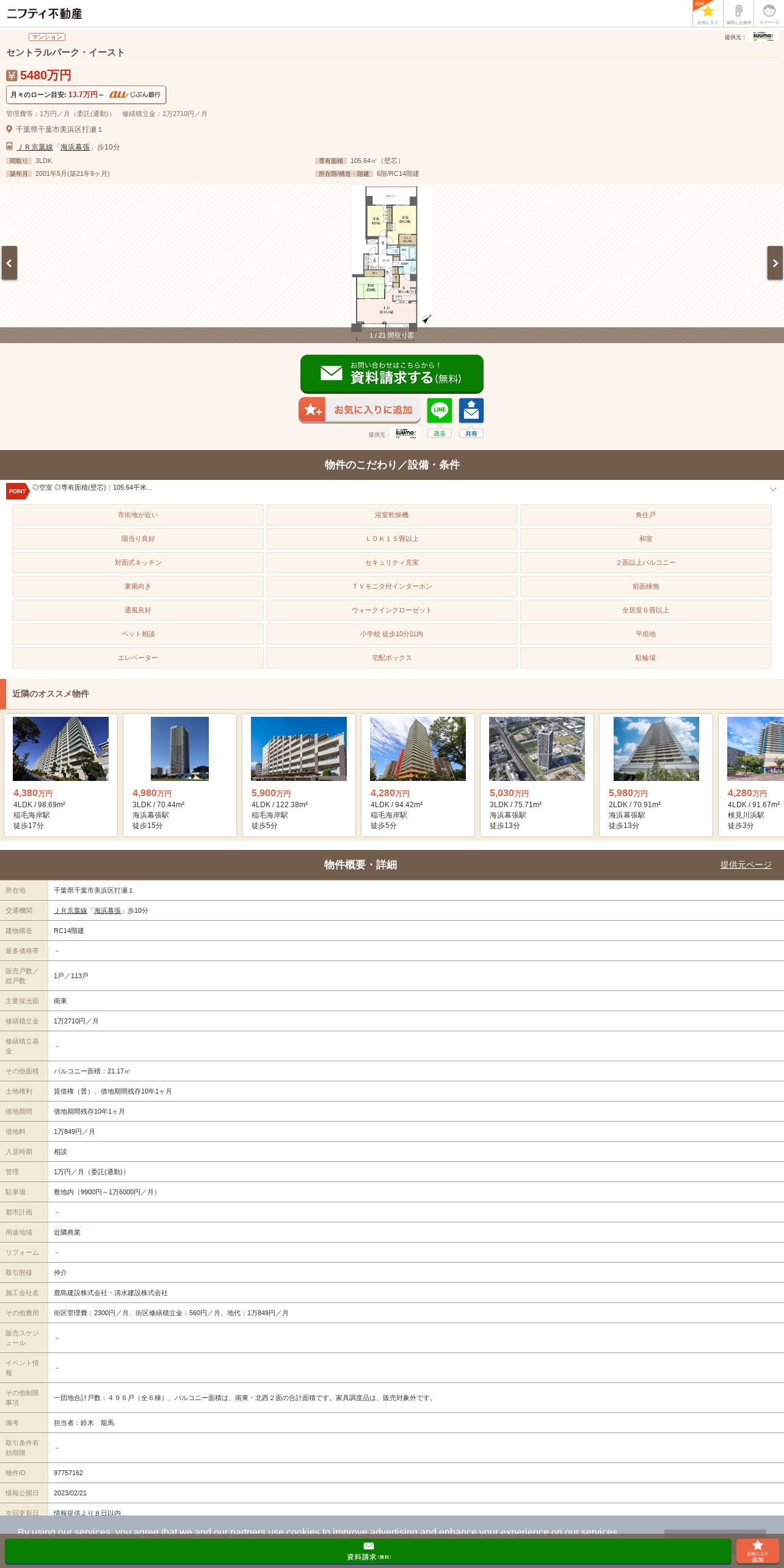Open ＪＲ京葉線 link near the price

click(35, 147)
